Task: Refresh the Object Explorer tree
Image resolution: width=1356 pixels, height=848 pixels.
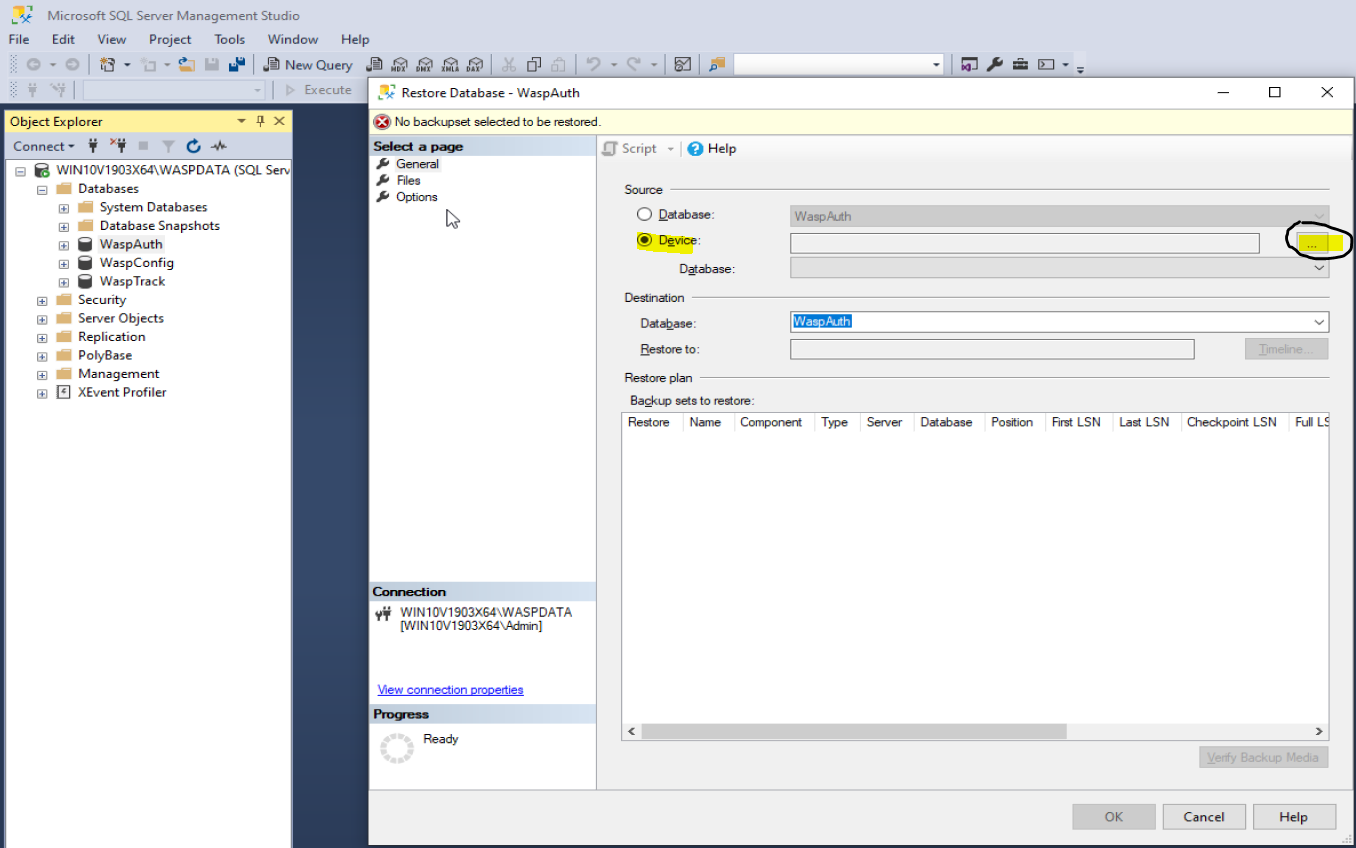Action: pyautogui.click(x=193, y=146)
